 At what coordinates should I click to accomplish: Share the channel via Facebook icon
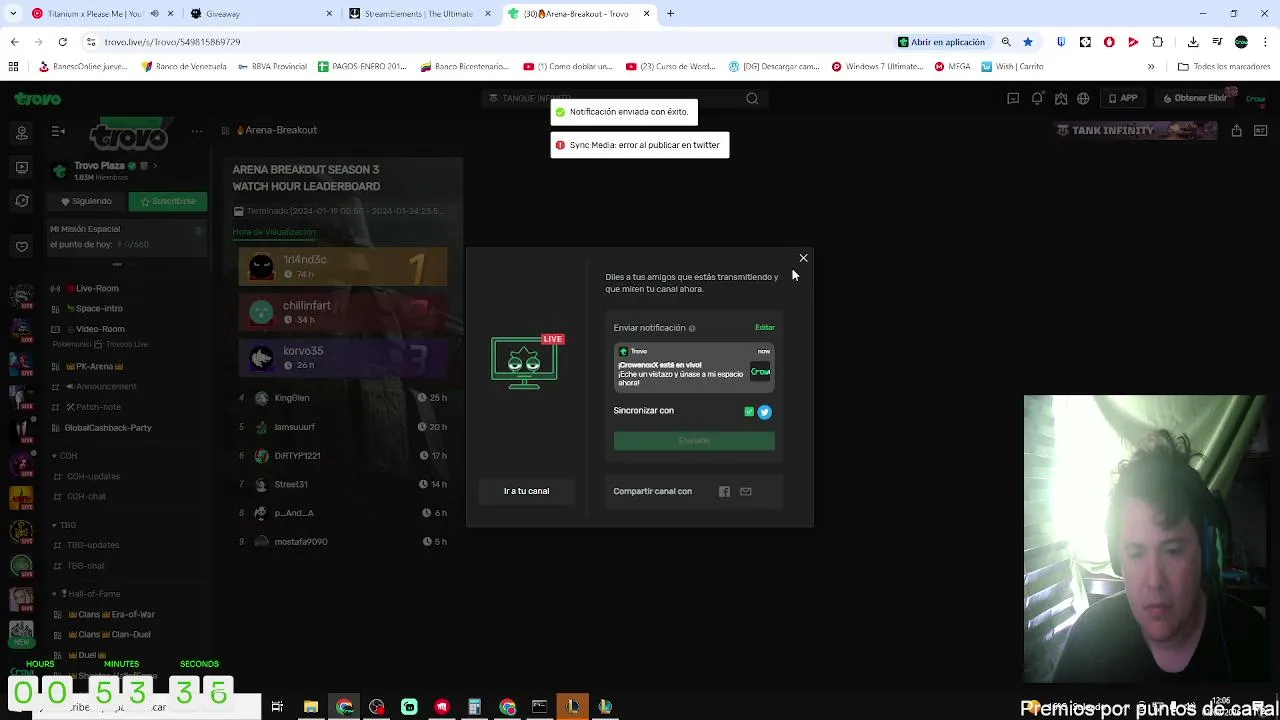(724, 491)
